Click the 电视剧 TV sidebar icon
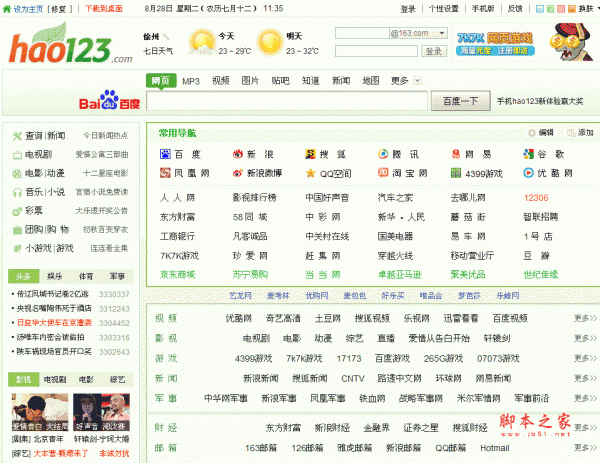 (x=17, y=155)
